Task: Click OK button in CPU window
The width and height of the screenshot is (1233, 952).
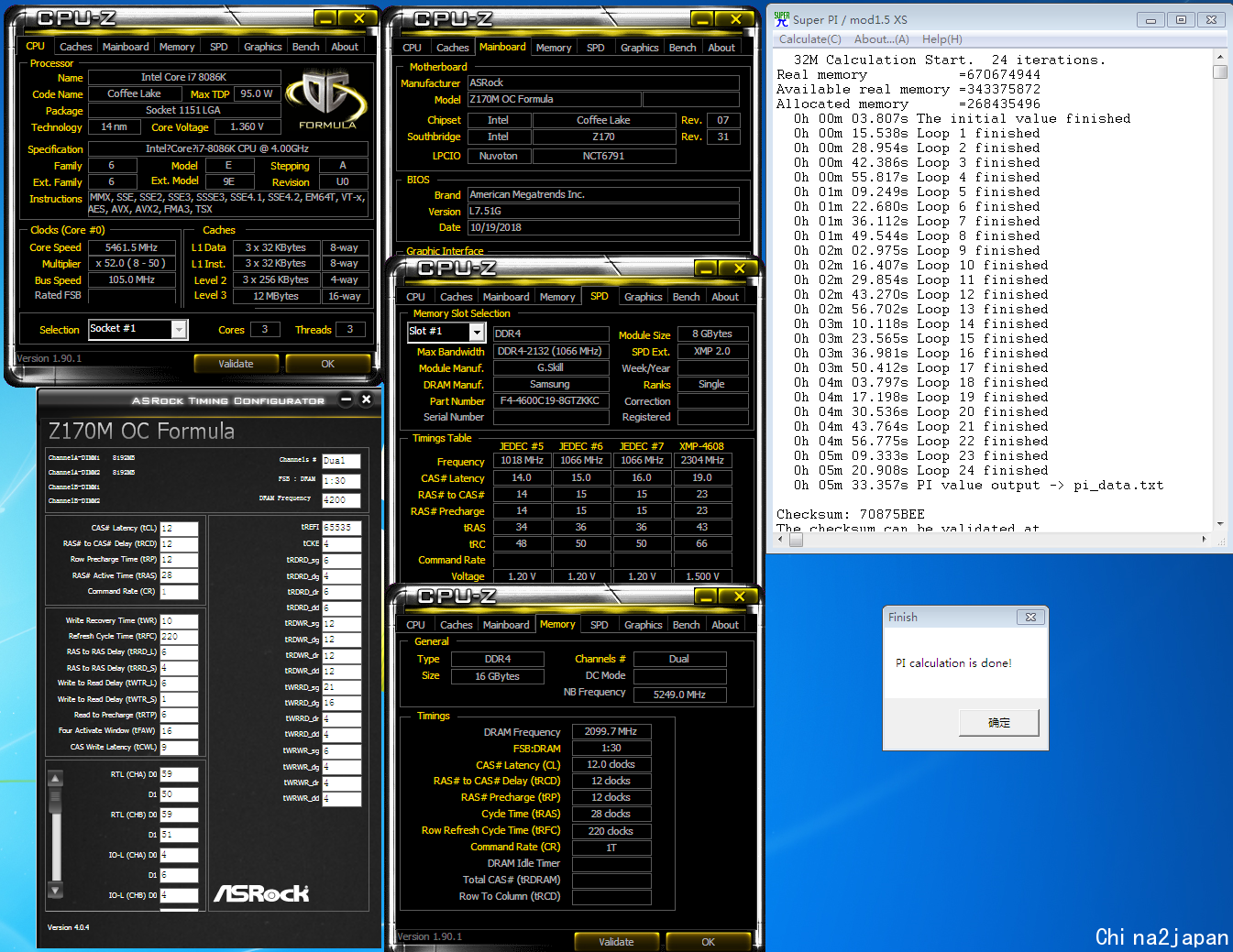Action: click(x=328, y=364)
